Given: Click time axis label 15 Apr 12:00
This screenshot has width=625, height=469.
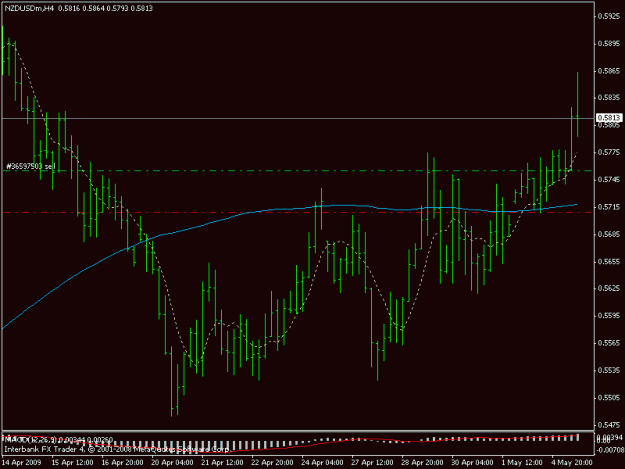Looking at the screenshot, I should (73, 463).
